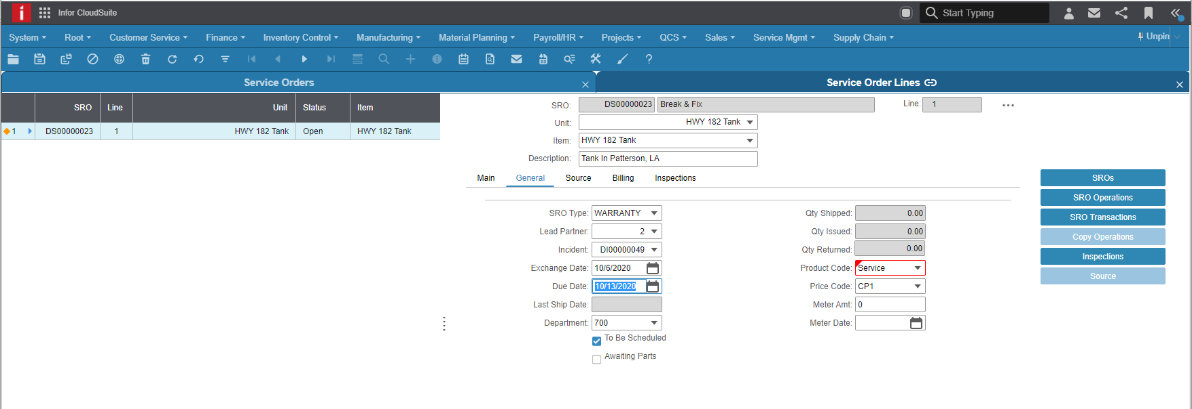Click the SROs button

[1102, 178]
